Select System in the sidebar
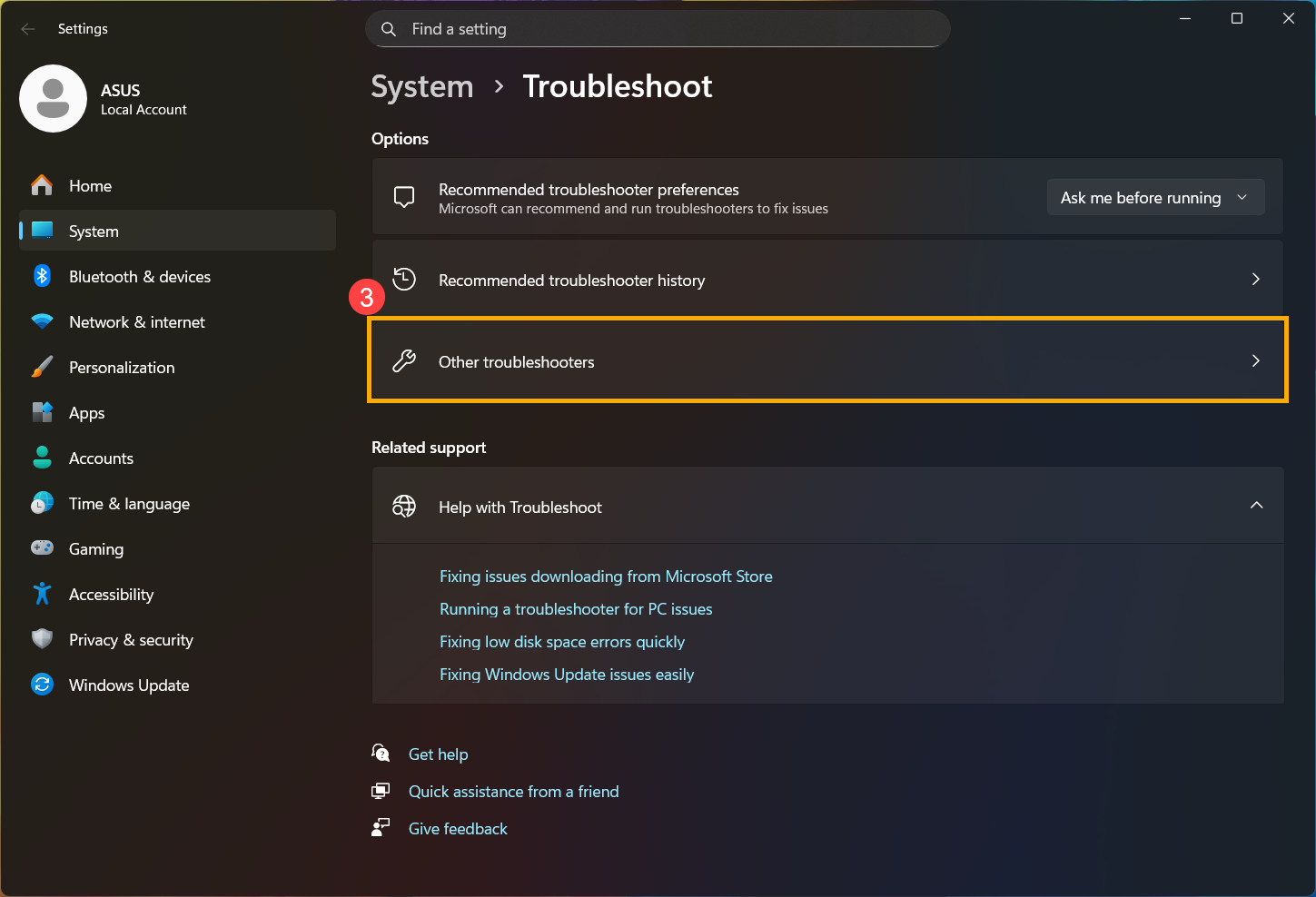This screenshot has height=897, width=1316. 177,231
